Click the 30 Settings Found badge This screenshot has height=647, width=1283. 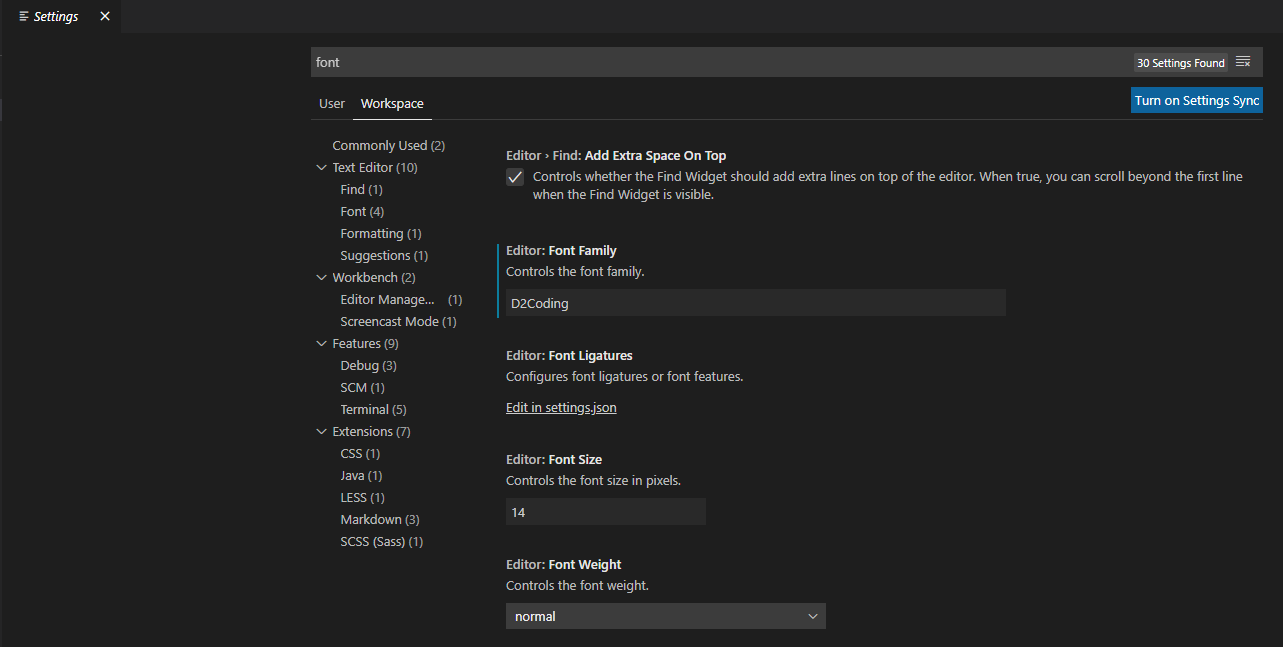[x=1181, y=62]
